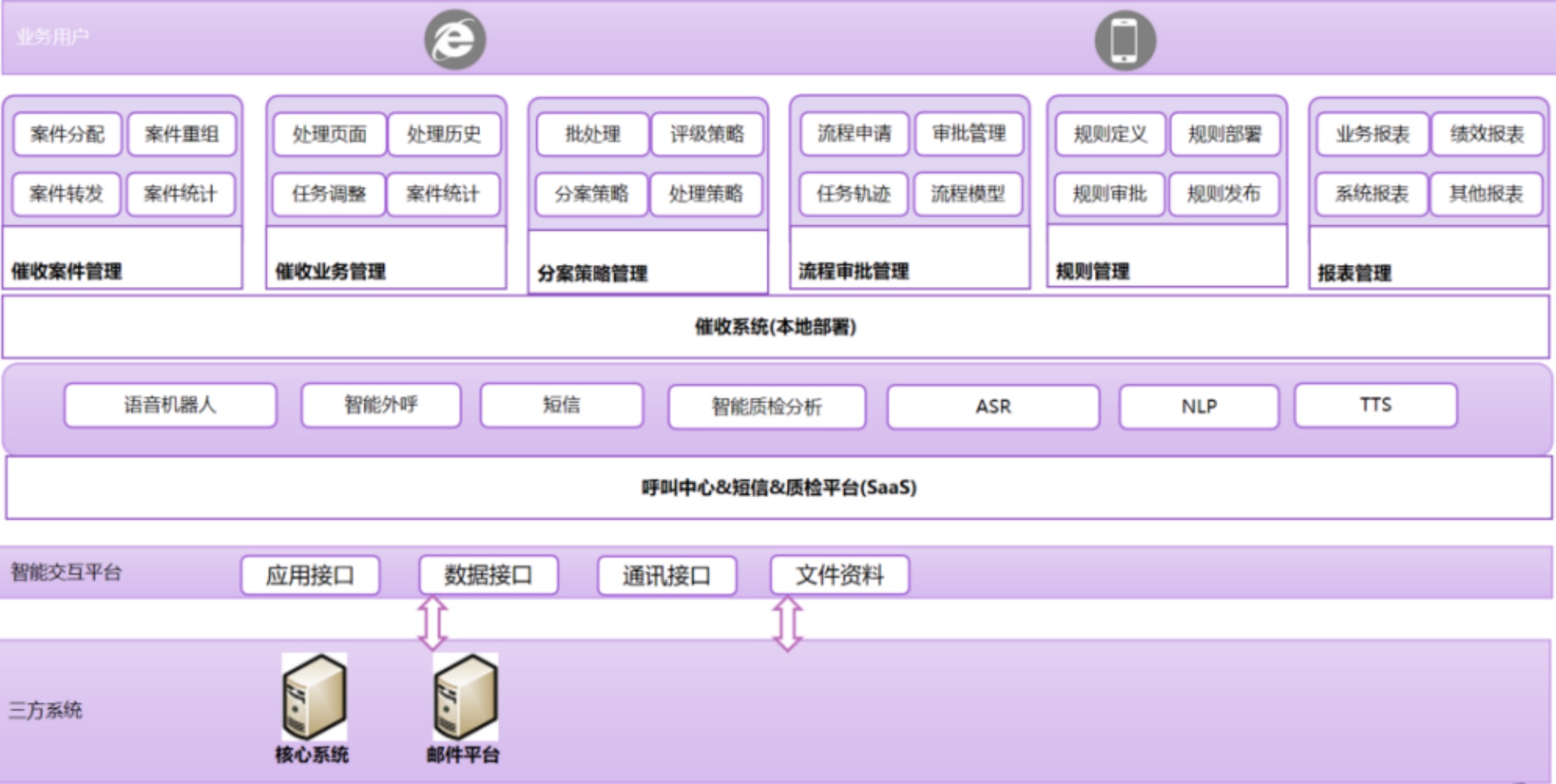Screen dimensions: 1556x784
Task: Click the 处理历史 box
Action: pos(444,134)
